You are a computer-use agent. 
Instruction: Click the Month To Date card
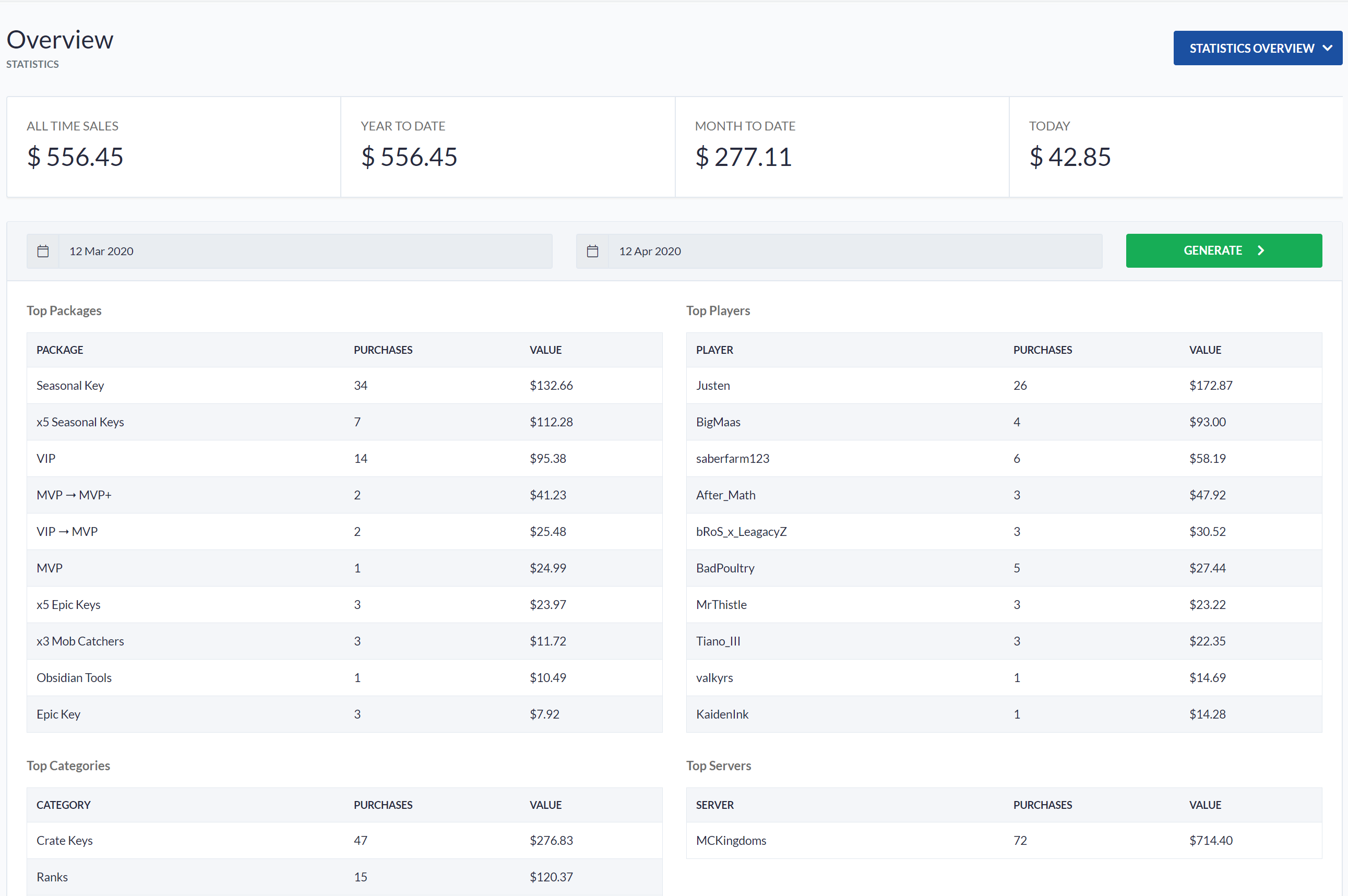point(842,147)
